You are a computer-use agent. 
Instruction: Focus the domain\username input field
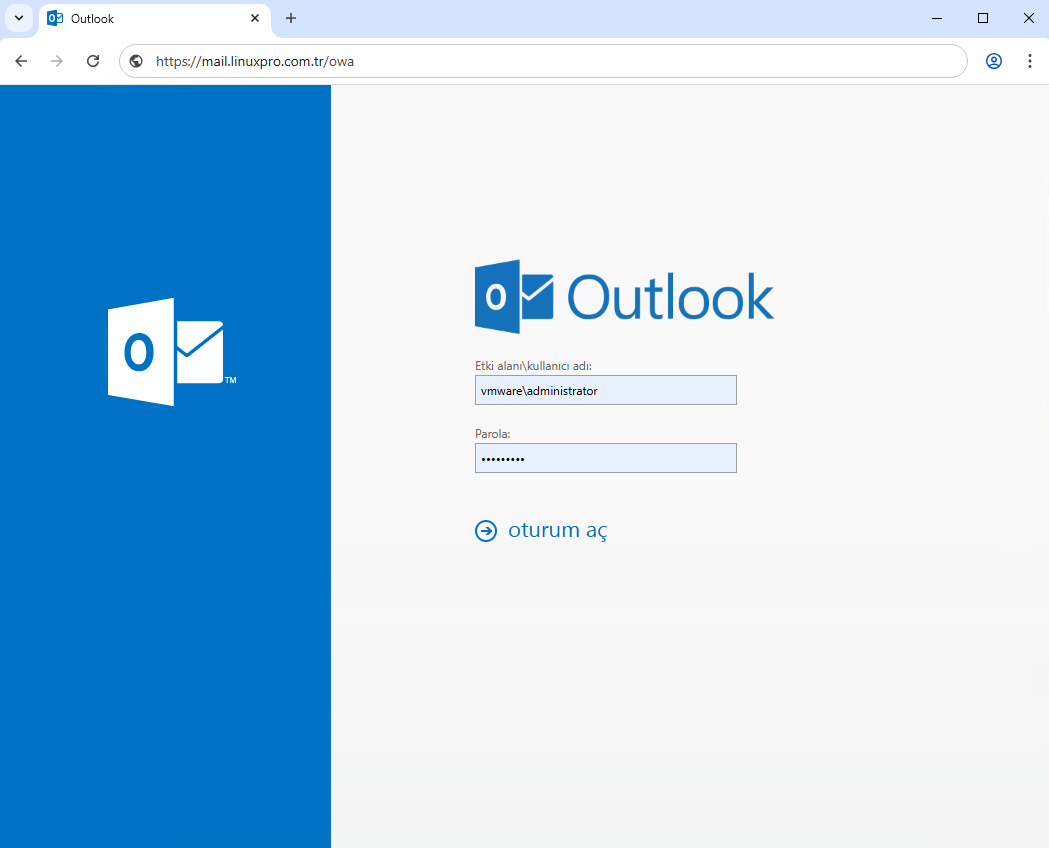point(605,390)
